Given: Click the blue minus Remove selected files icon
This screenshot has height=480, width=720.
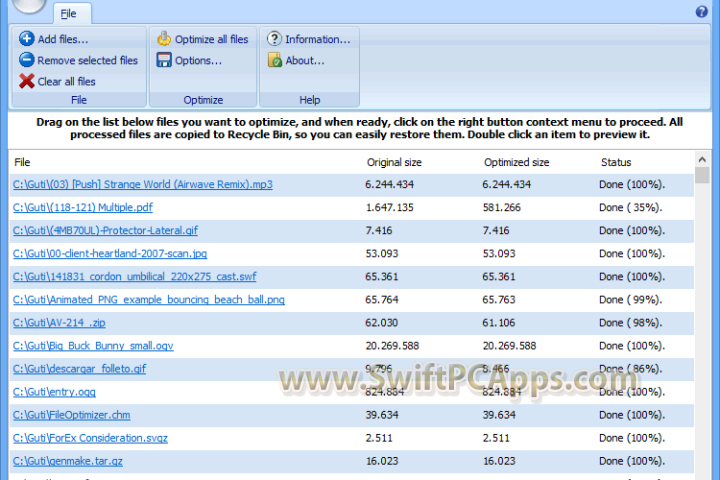Looking at the screenshot, I should click(x=27, y=60).
